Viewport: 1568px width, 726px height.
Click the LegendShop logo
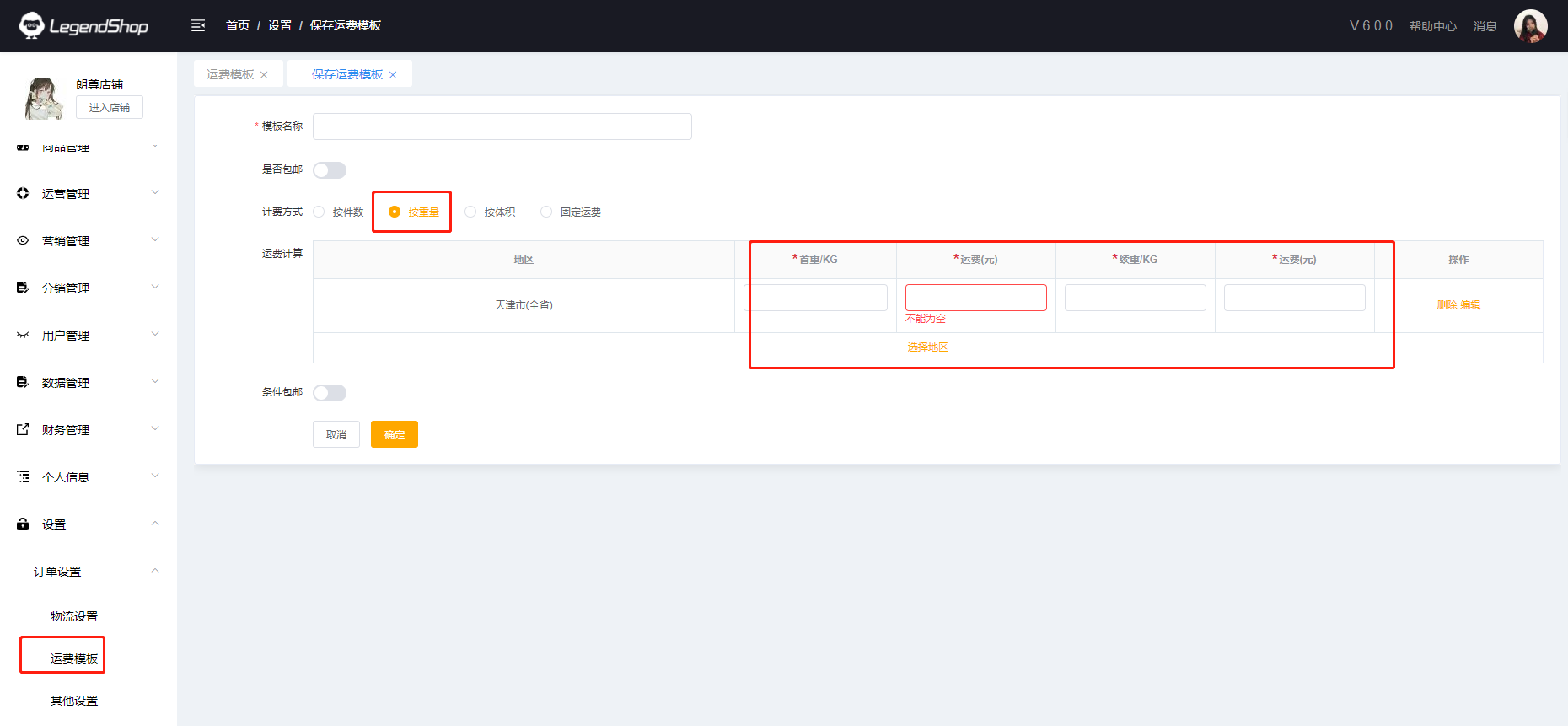click(x=83, y=25)
